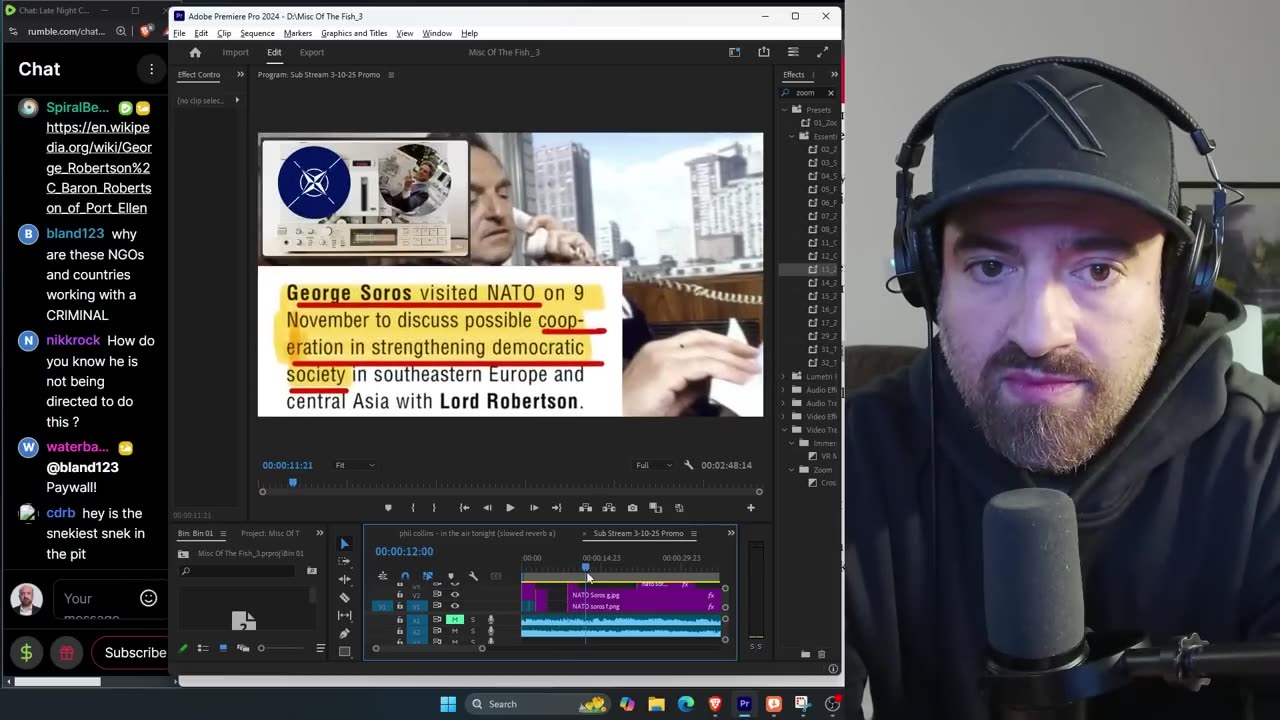Click green dollar tip button
This screenshot has width=1280, height=720.
point(26,653)
